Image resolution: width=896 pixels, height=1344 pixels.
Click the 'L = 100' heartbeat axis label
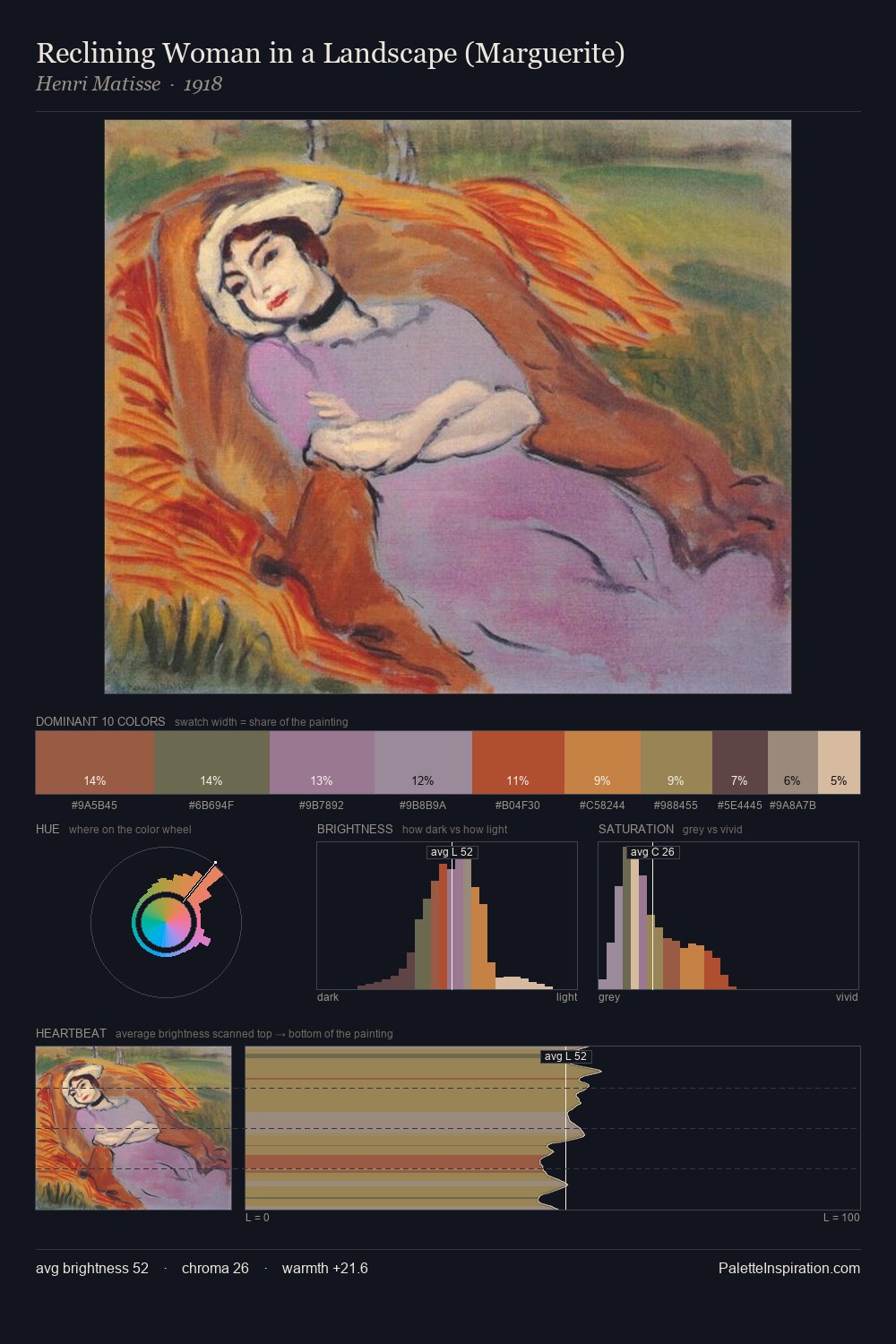click(x=841, y=1217)
